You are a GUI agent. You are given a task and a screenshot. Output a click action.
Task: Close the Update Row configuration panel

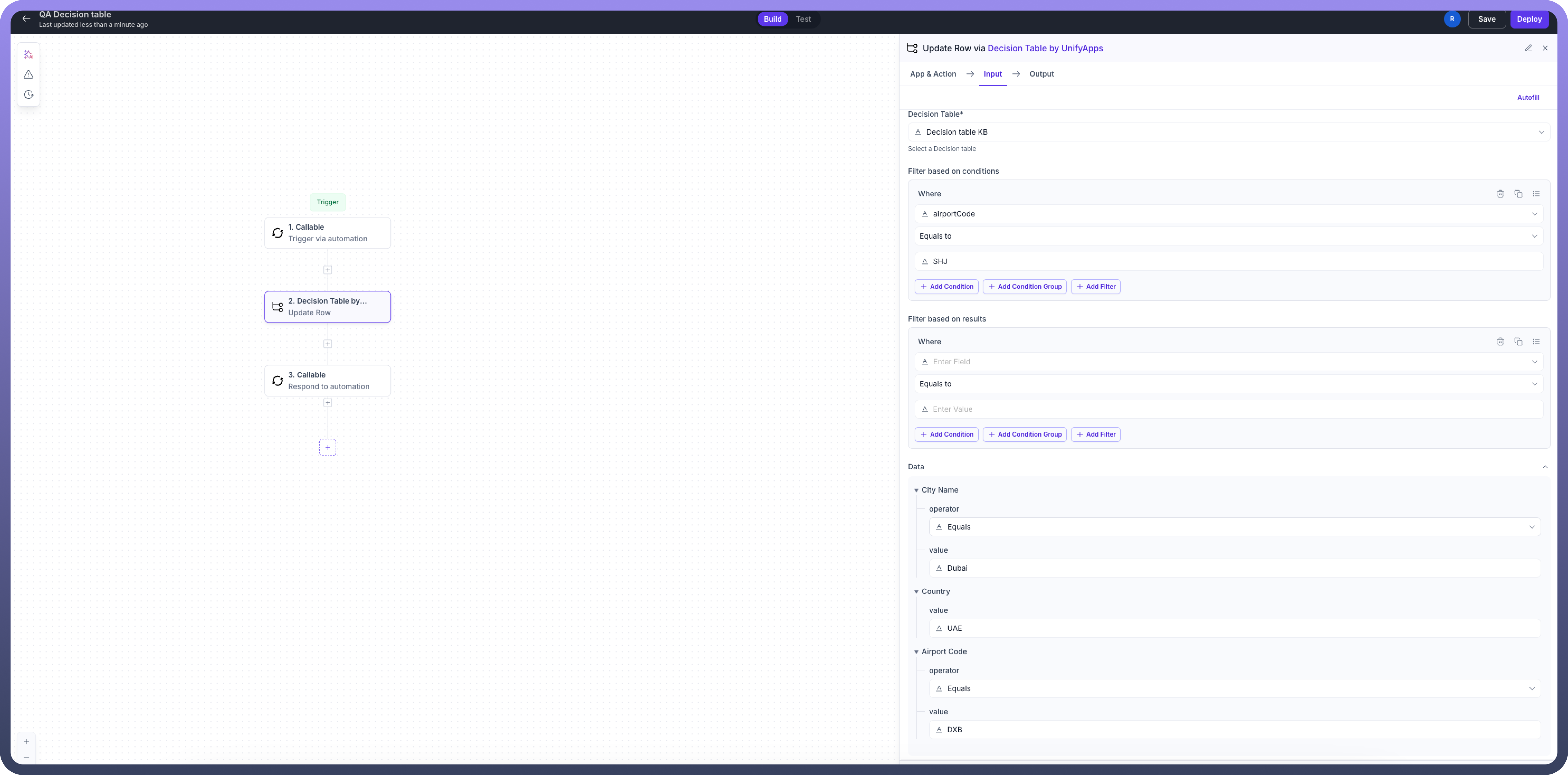click(1546, 48)
